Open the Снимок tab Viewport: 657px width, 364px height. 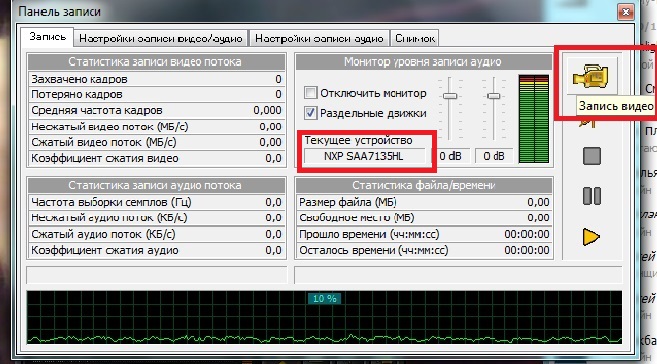click(x=415, y=39)
